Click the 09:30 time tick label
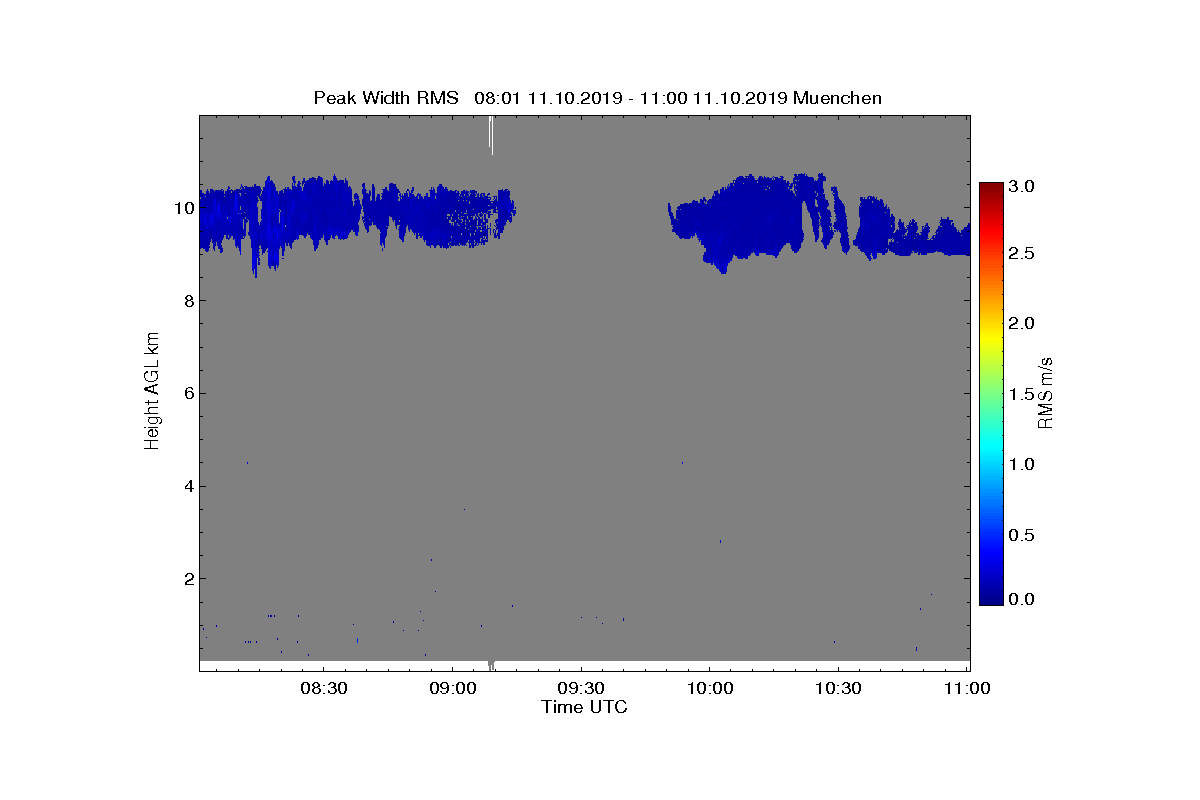 580,689
